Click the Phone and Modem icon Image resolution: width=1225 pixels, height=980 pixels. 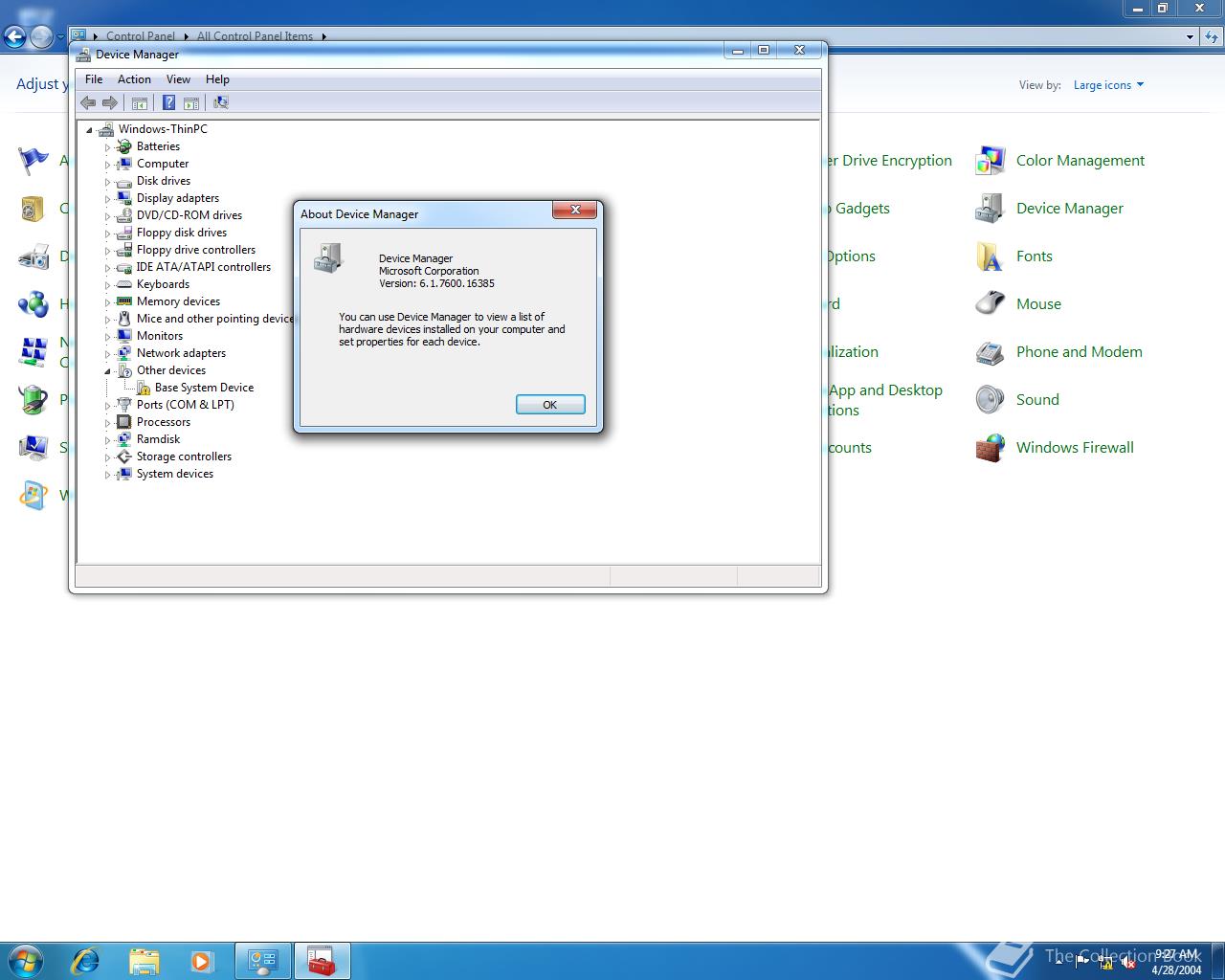pyautogui.click(x=990, y=352)
